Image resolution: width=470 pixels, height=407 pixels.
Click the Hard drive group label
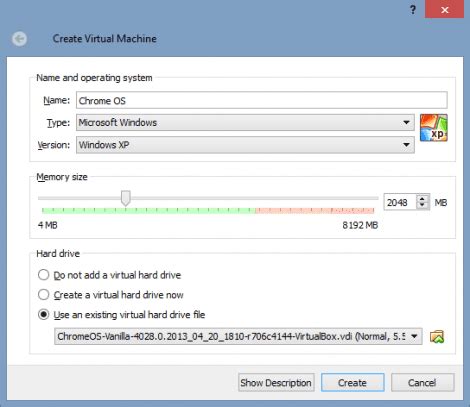pos(58,254)
